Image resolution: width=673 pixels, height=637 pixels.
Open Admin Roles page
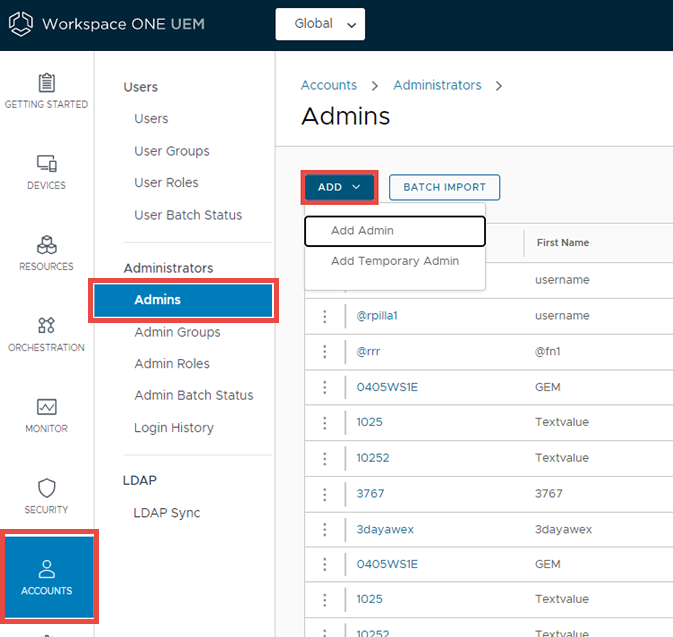172,364
